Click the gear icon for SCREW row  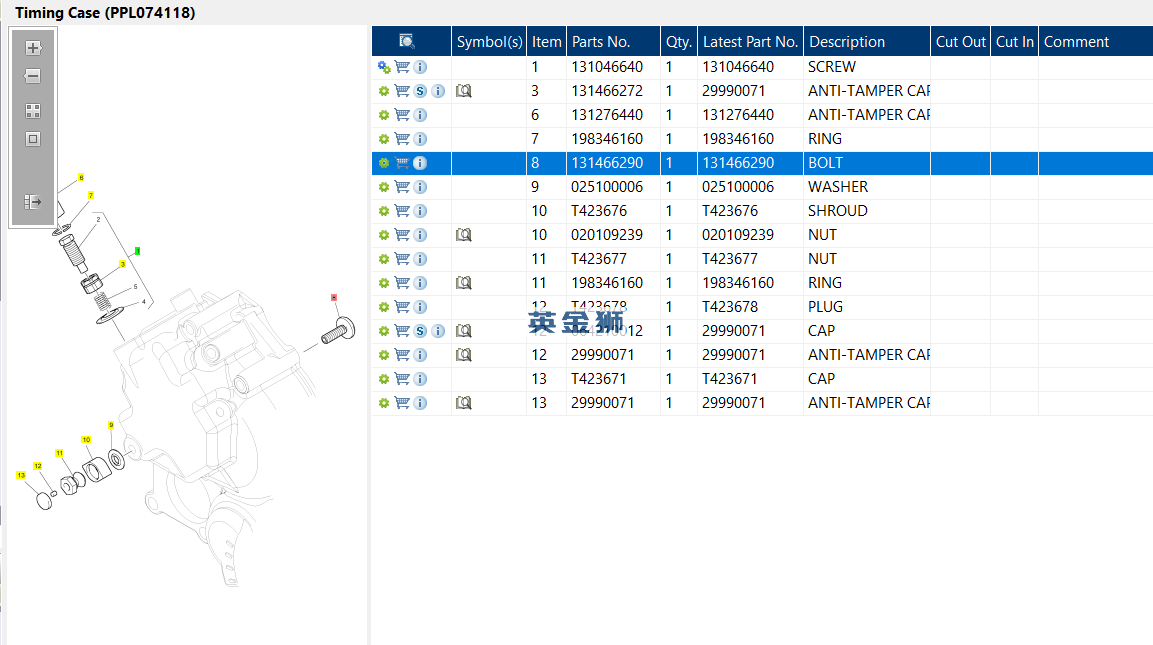click(384, 67)
